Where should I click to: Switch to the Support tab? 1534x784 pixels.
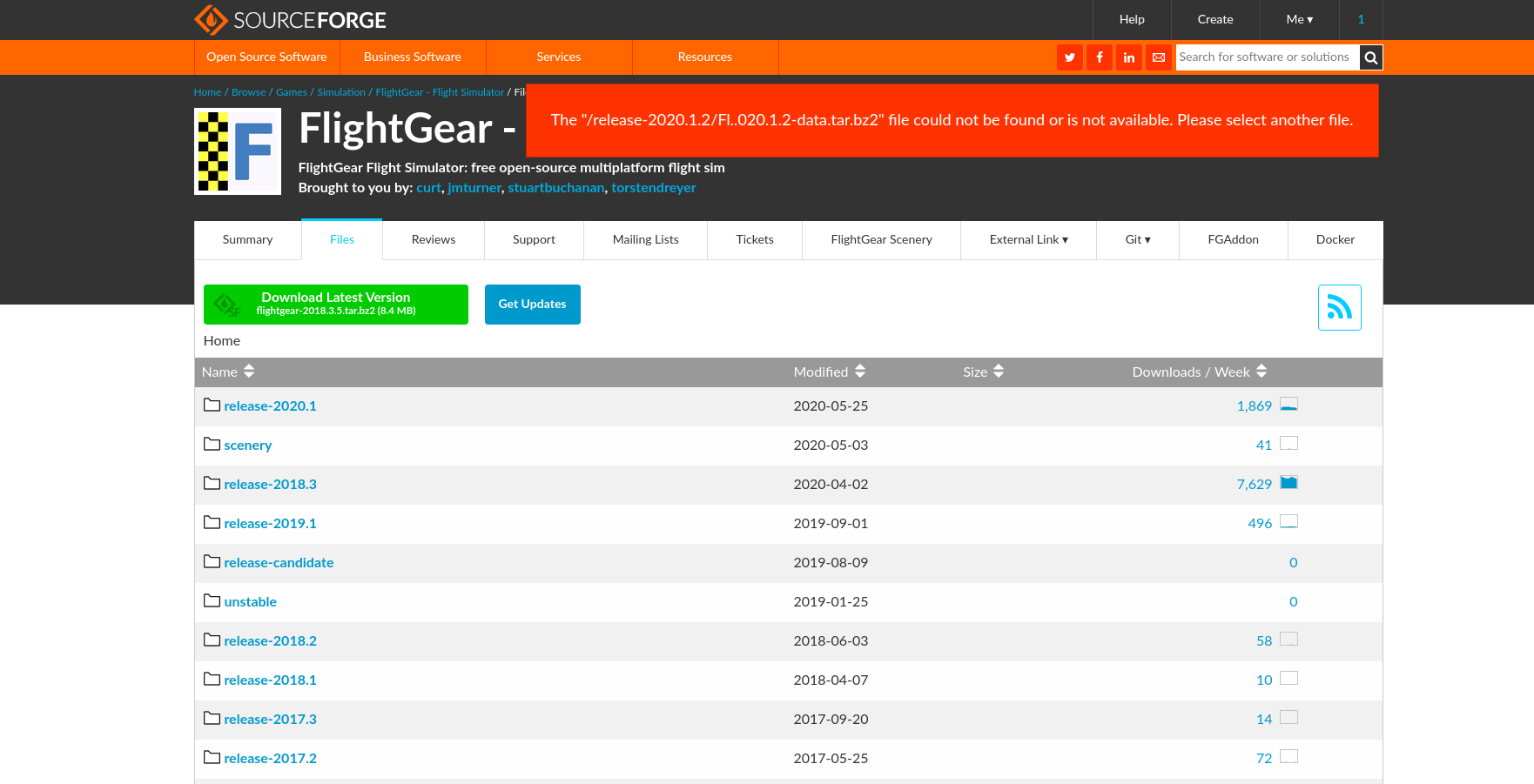(x=534, y=239)
